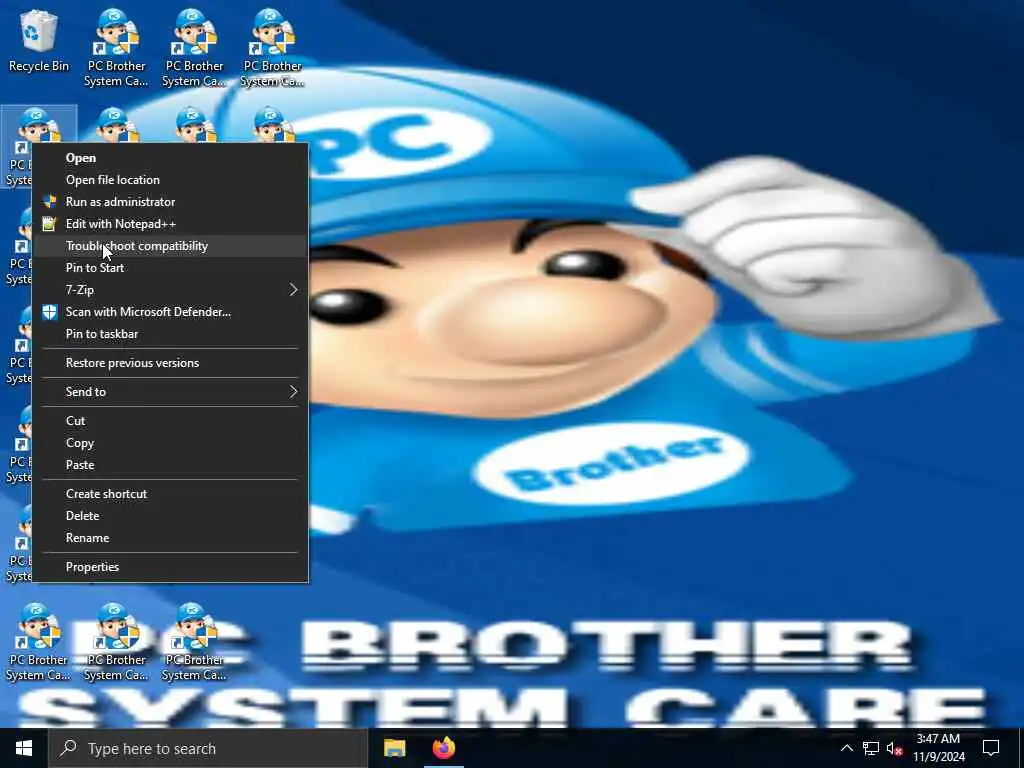Image resolution: width=1024 pixels, height=768 pixels.
Task: Select Rename in the context menu
Action: point(170,538)
